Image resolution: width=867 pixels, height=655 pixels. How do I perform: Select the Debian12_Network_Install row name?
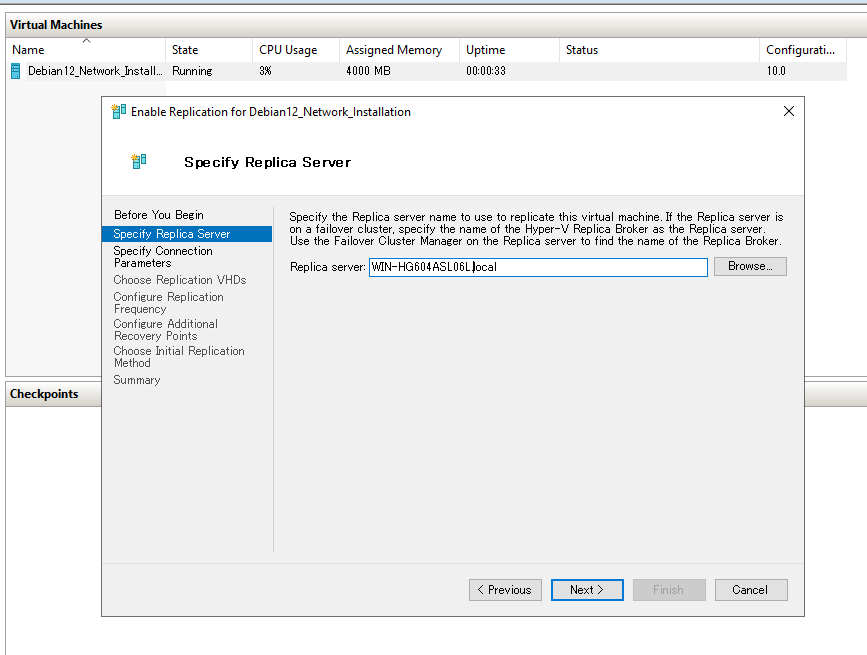point(95,71)
